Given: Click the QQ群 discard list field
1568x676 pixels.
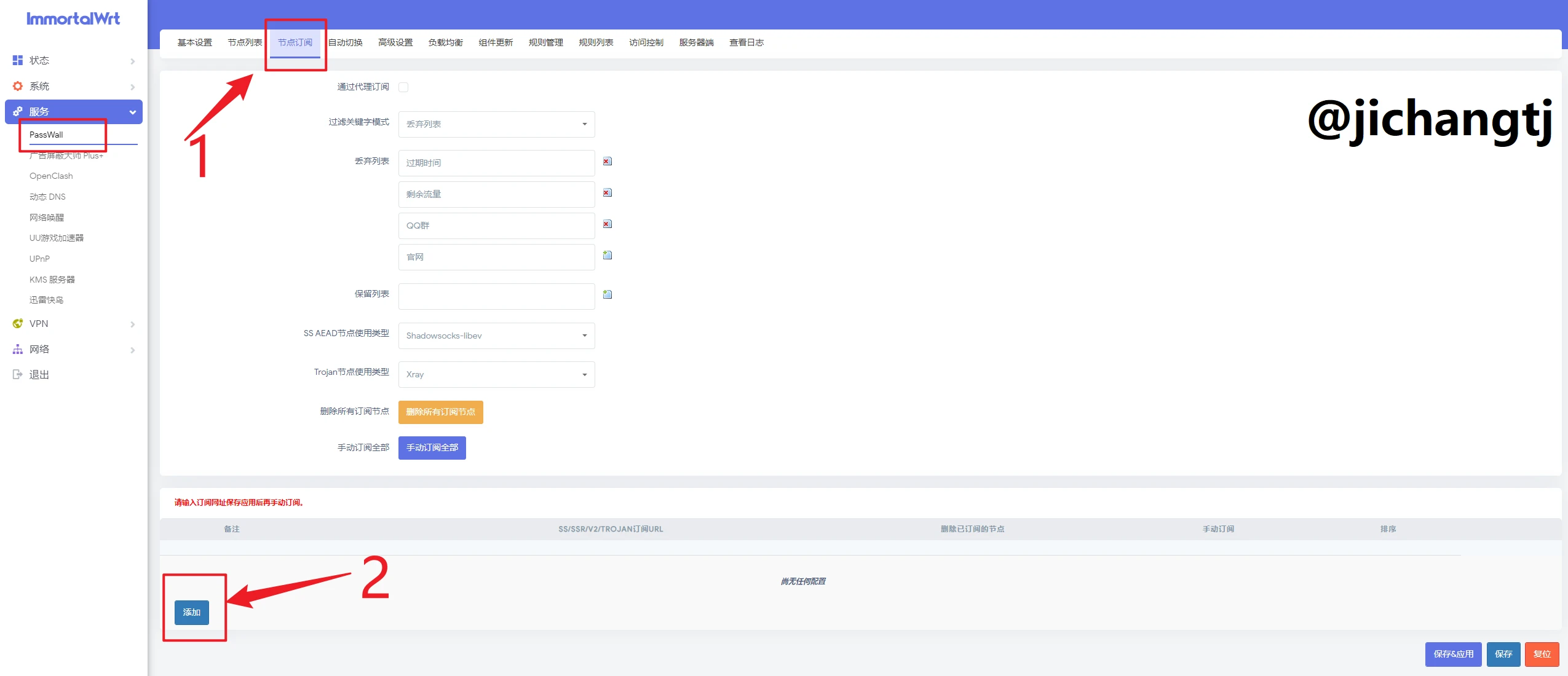Looking at the screenshot, I should click(x=496, y=226).
